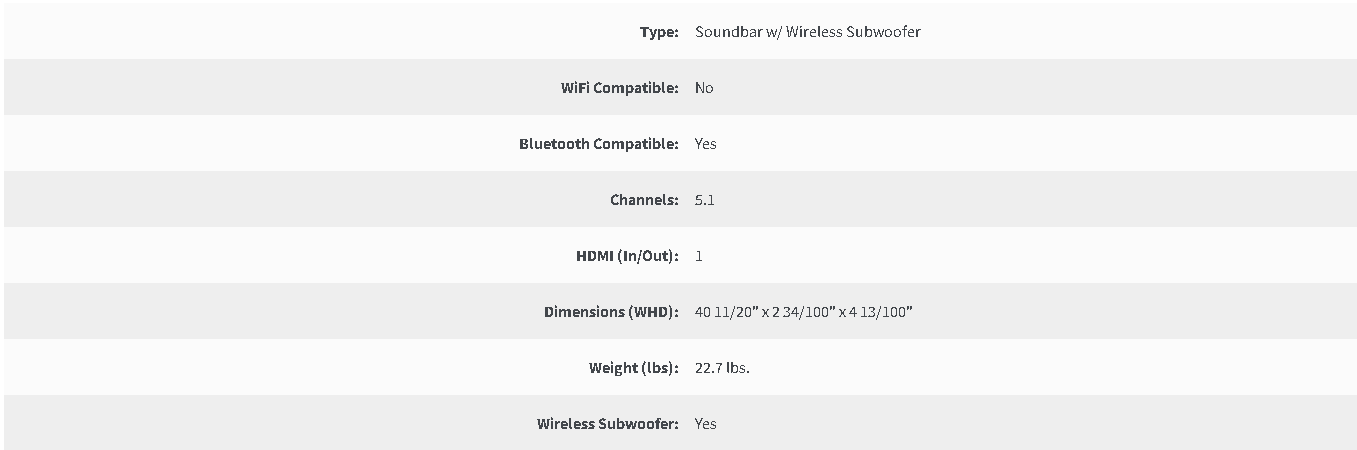The image size is (1357, 450).
Task: Click the Wireless Subwoofer label
Action: [608, 424]
